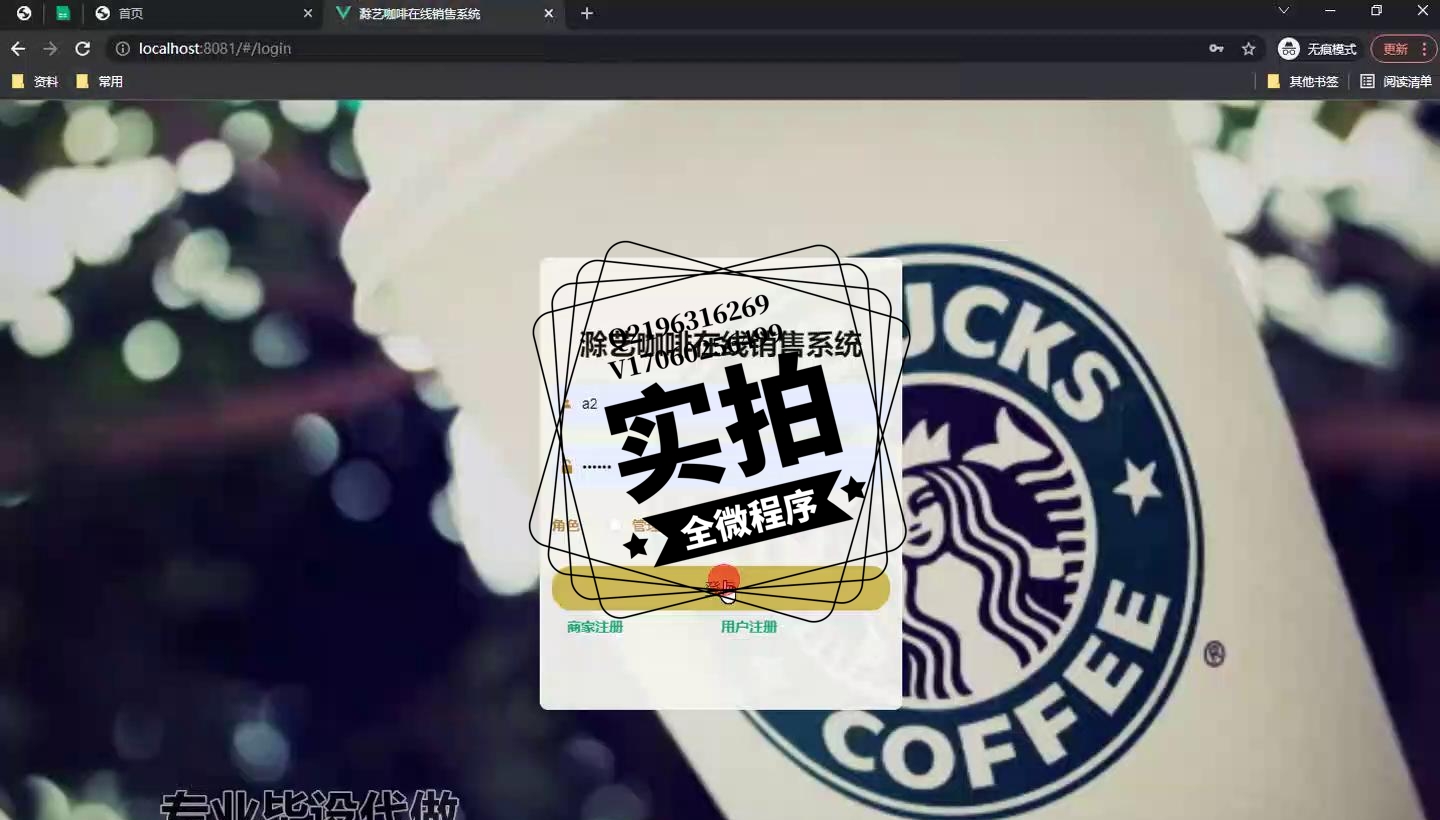Open a new browser tab
Screen dimensions: 1440x820
click(x=587, y=13)
